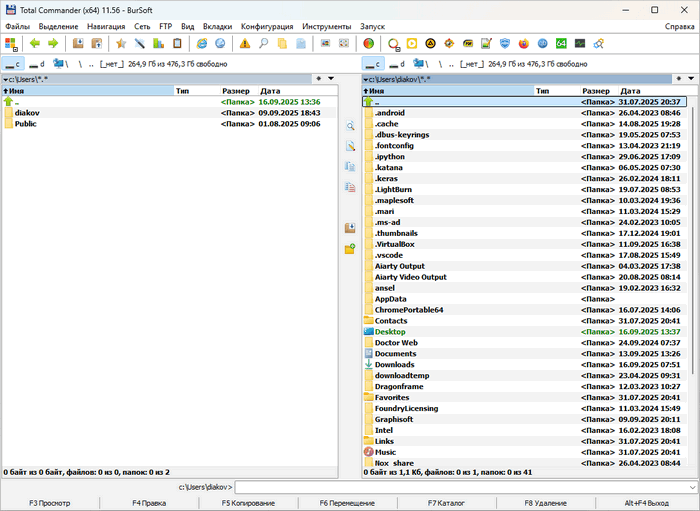
Task: Select drive c in the left panel
Action: click(x=13, y=64)
